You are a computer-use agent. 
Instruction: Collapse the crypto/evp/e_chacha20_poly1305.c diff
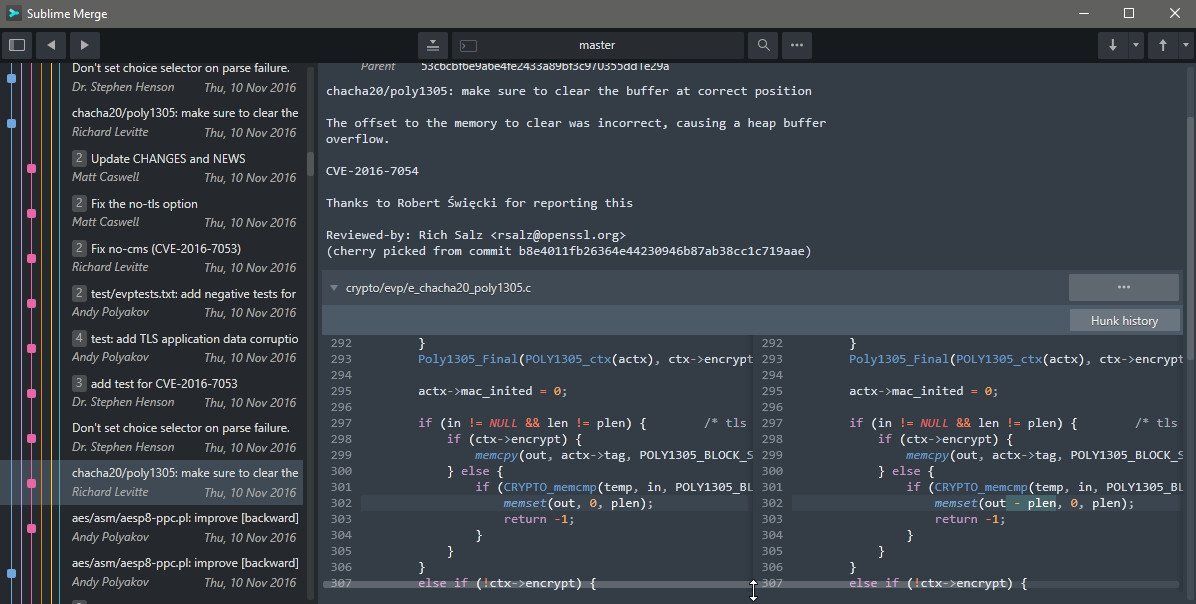click(334, 287)
